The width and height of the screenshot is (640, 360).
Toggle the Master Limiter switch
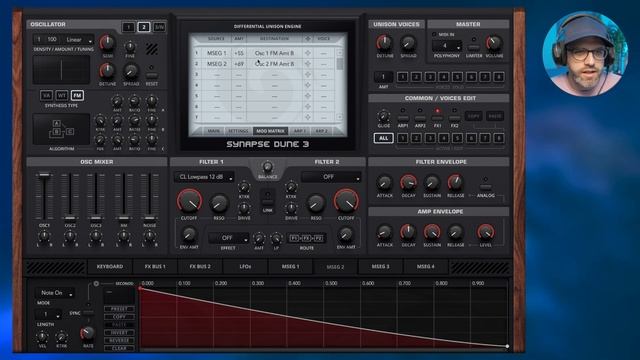473,47
